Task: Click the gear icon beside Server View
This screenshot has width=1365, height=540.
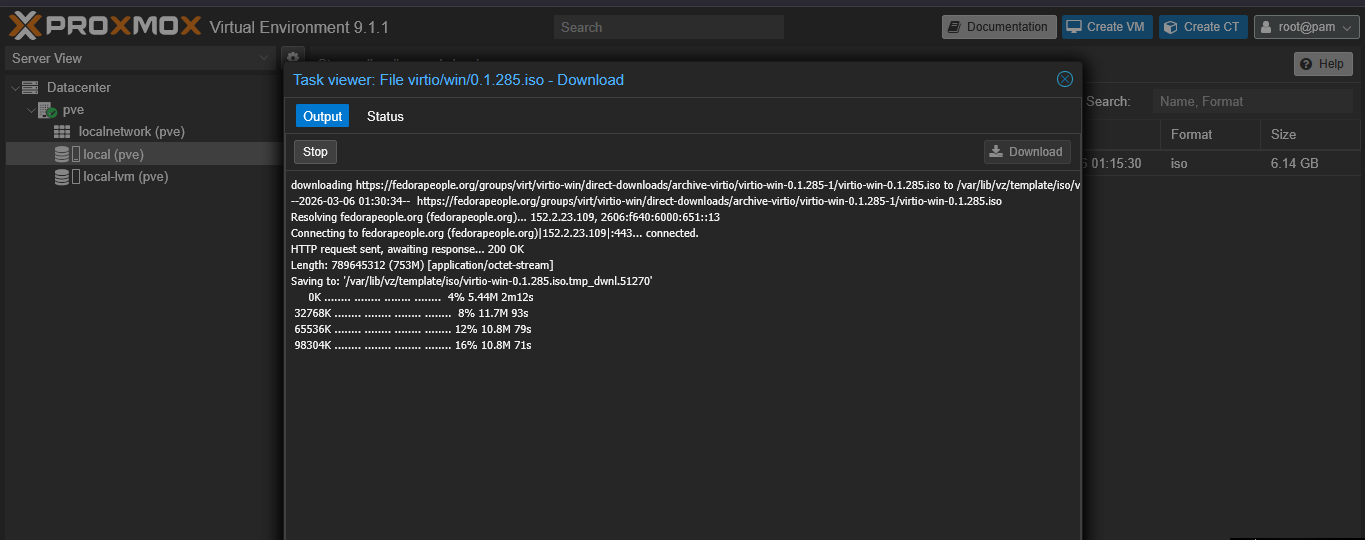Action: point(293,58)
